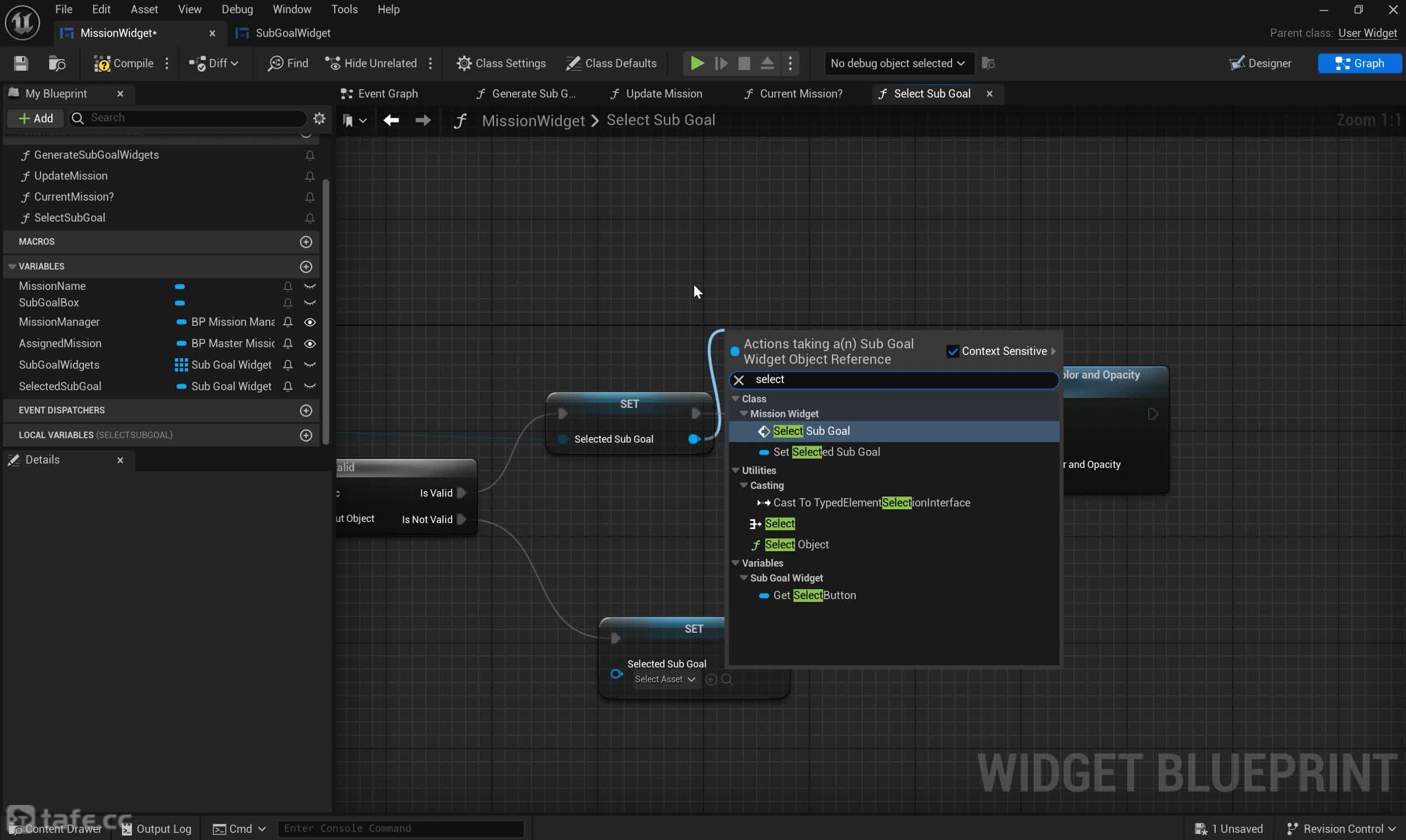
Task: Switch to Graph mode
Action: 1359,63
